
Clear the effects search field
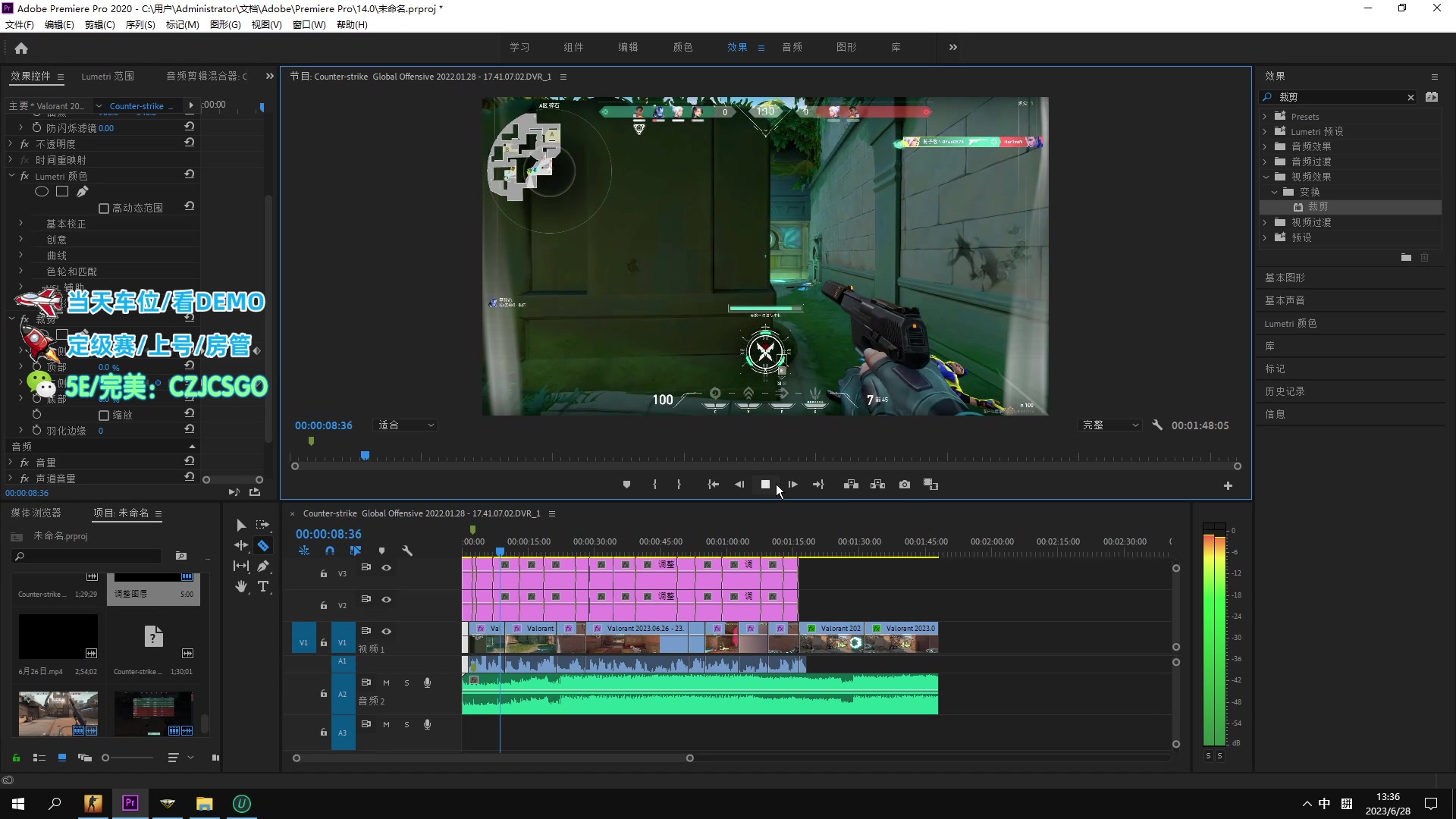[1410, 98]
